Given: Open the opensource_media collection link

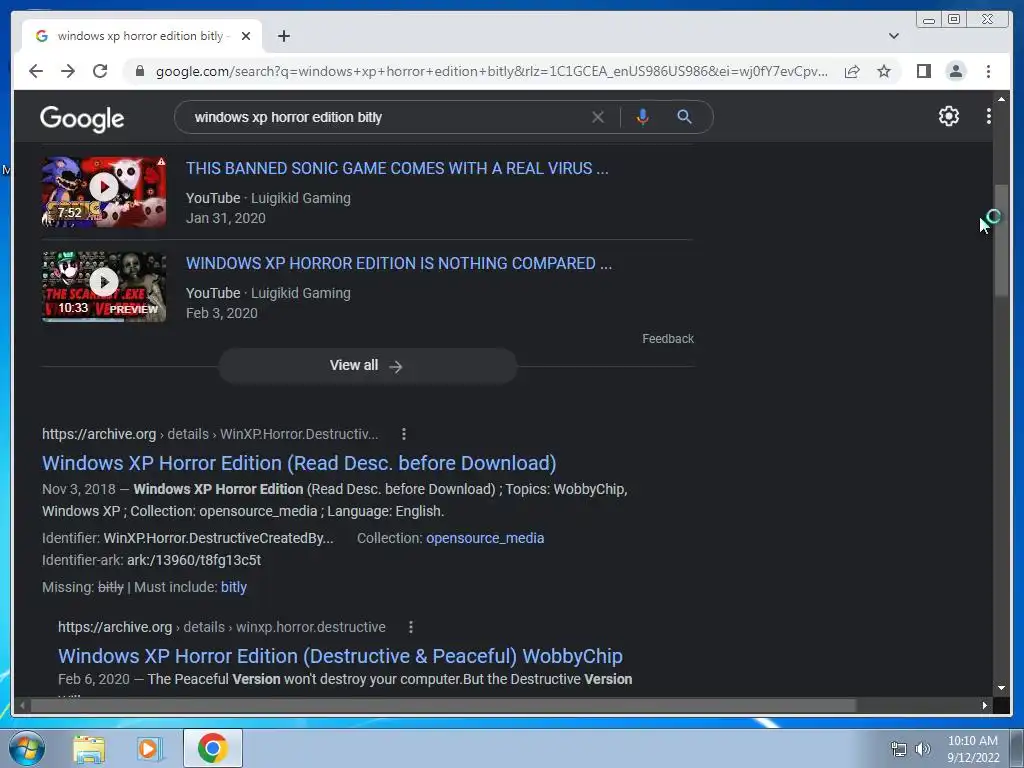Looking at the screenshot, I should pos(485,538).
